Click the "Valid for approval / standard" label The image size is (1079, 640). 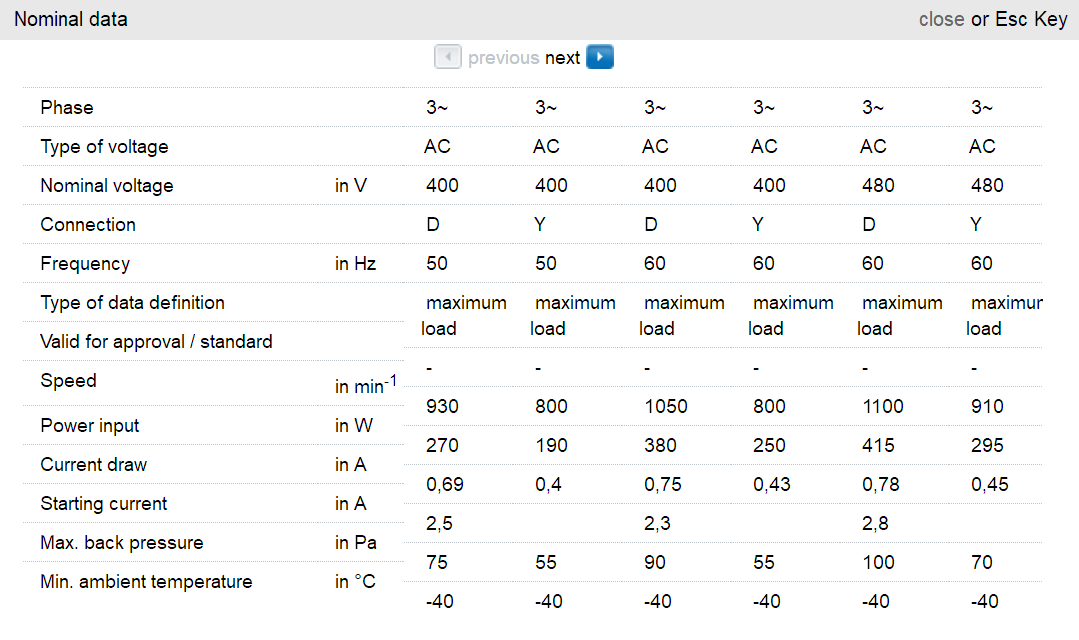[x=156, y=342]
